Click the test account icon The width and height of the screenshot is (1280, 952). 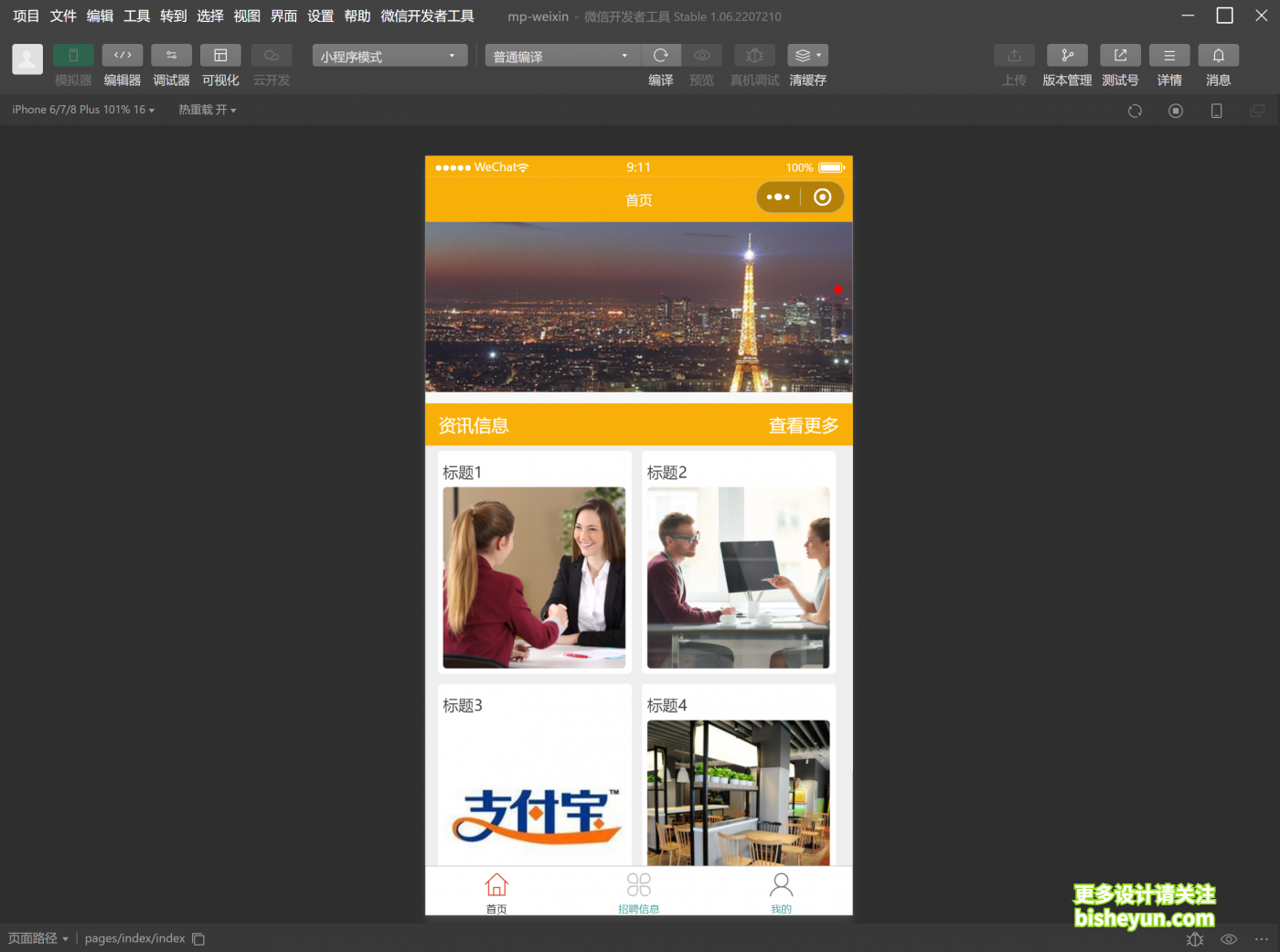1120,55
